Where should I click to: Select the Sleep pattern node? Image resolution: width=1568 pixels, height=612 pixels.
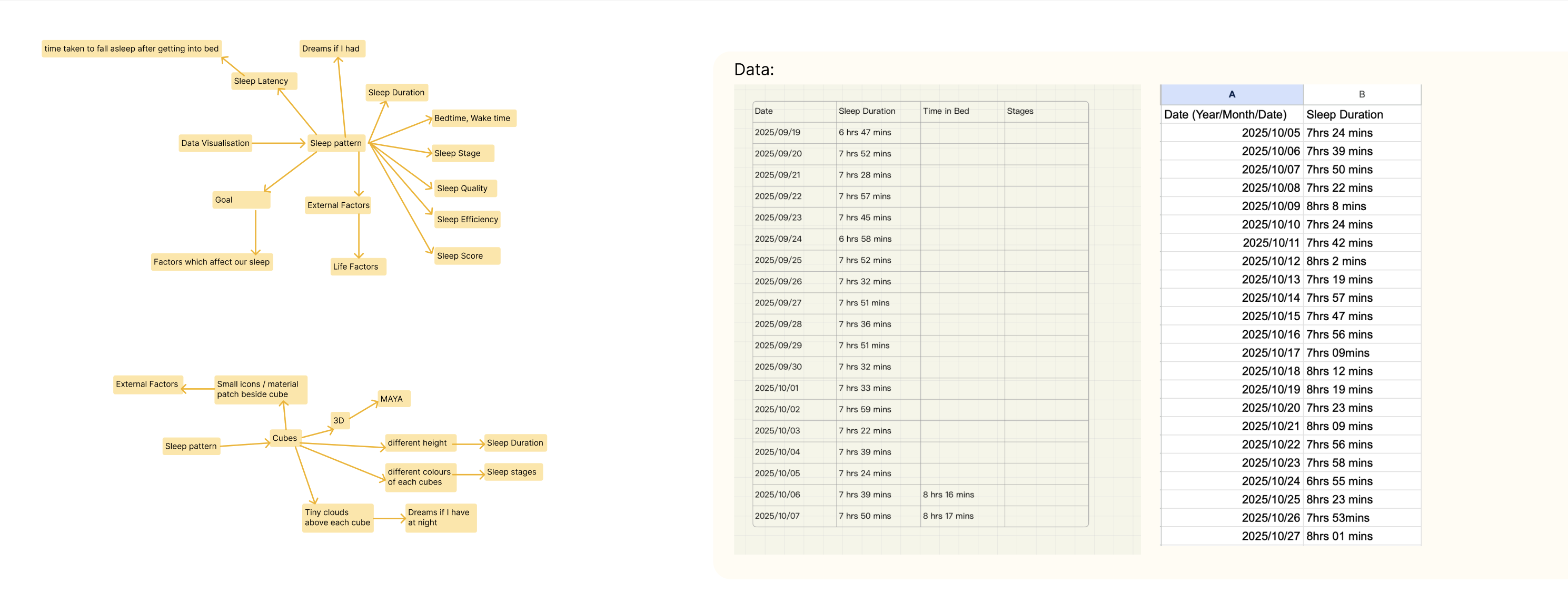336,143
